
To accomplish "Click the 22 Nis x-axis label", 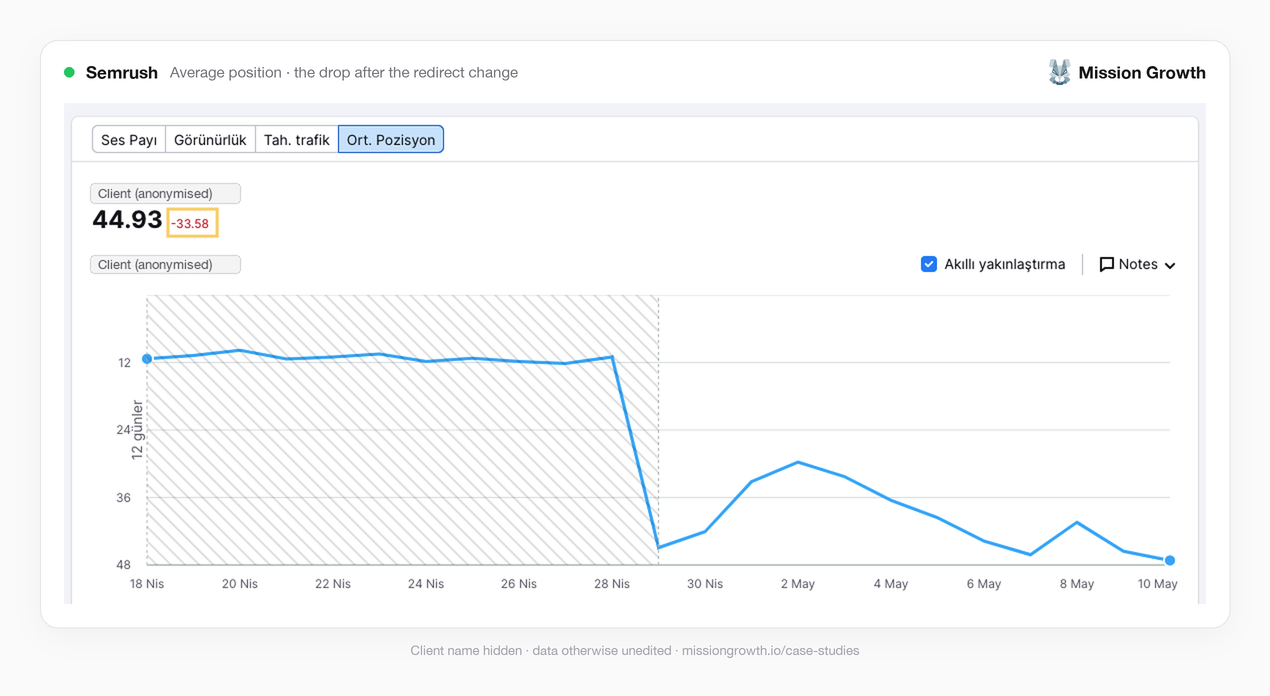I will click(333, 584).
